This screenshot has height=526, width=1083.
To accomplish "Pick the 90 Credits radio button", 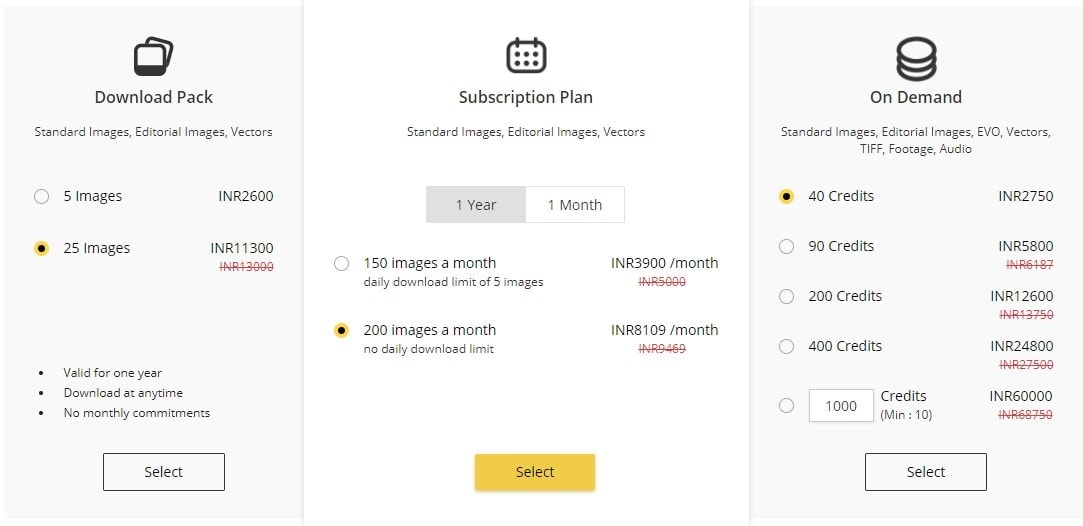I will pos(786,247).
